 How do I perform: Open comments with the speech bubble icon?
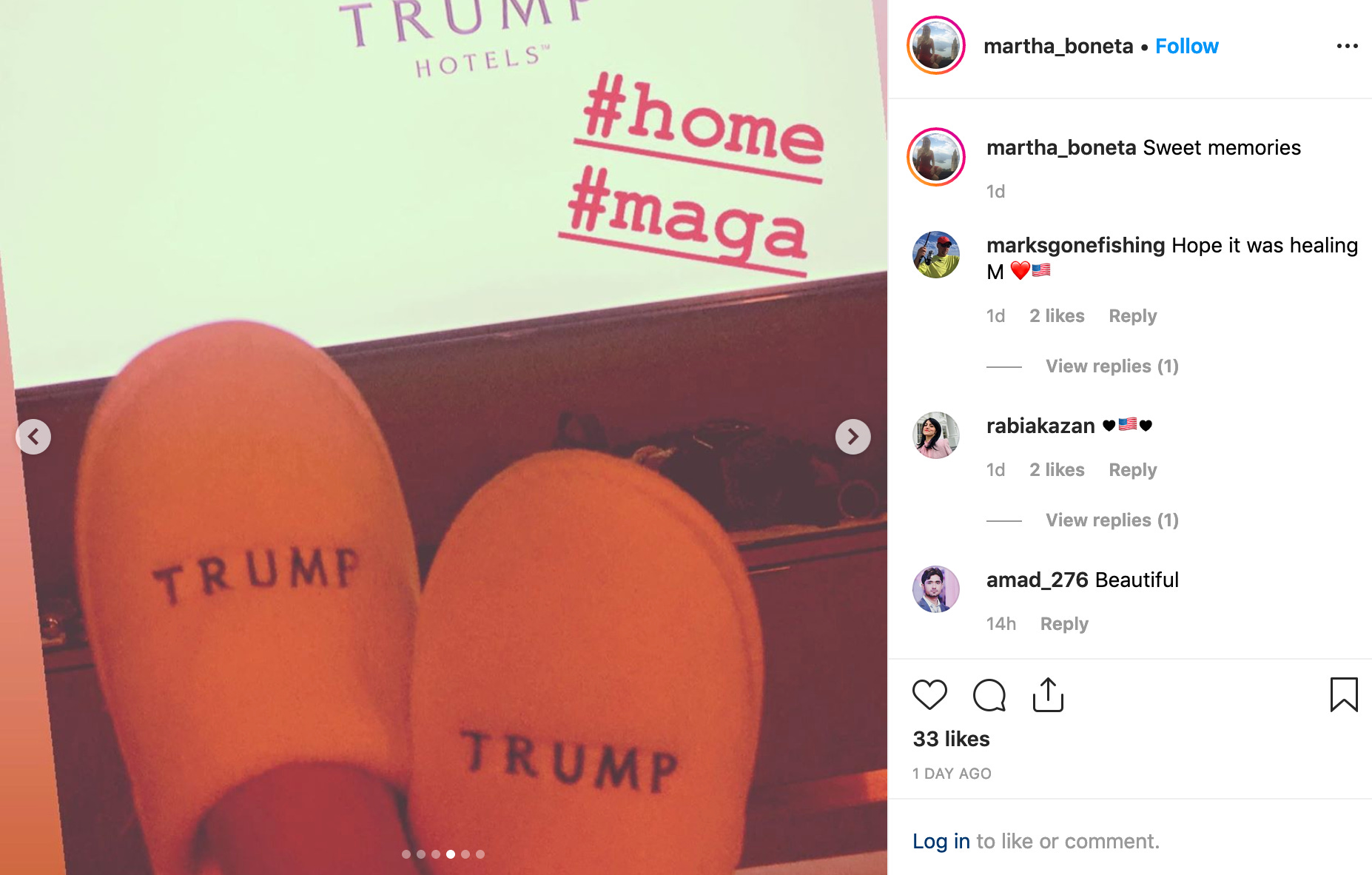[x=989, y=695]
